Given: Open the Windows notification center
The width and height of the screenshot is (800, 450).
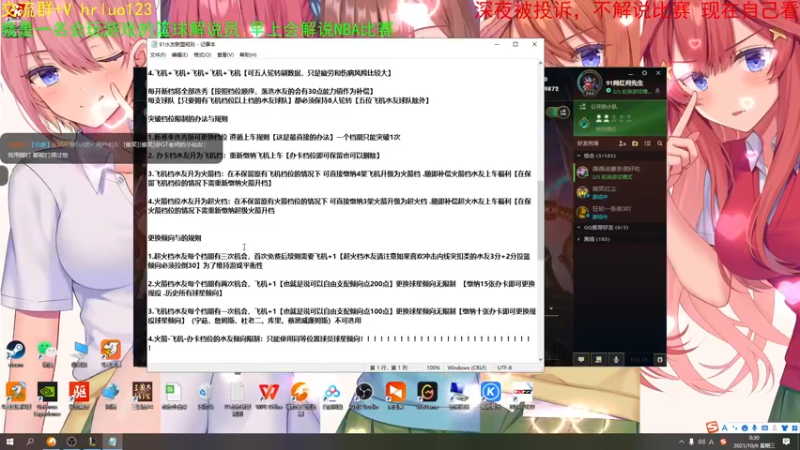Looking at the screenshot, I should click(x=787, y=442).
